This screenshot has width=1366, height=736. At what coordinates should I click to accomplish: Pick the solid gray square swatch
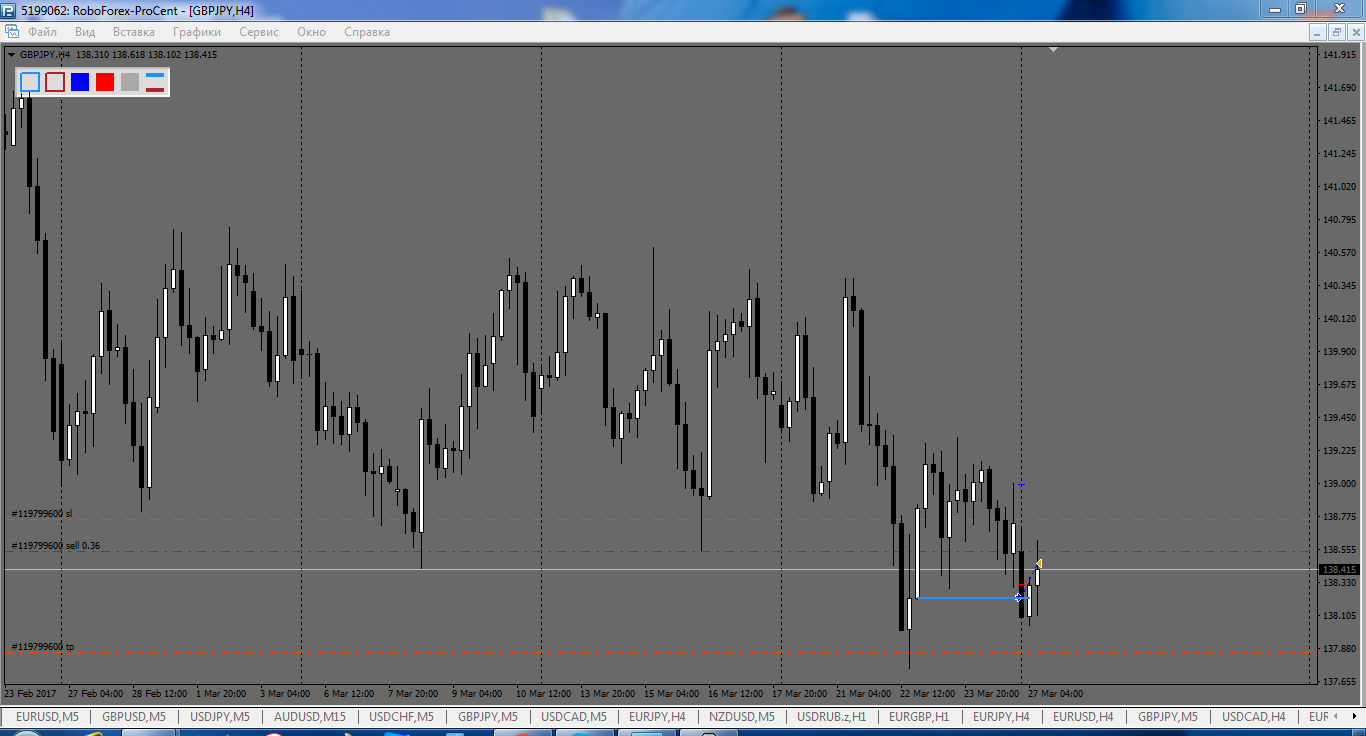130,82
